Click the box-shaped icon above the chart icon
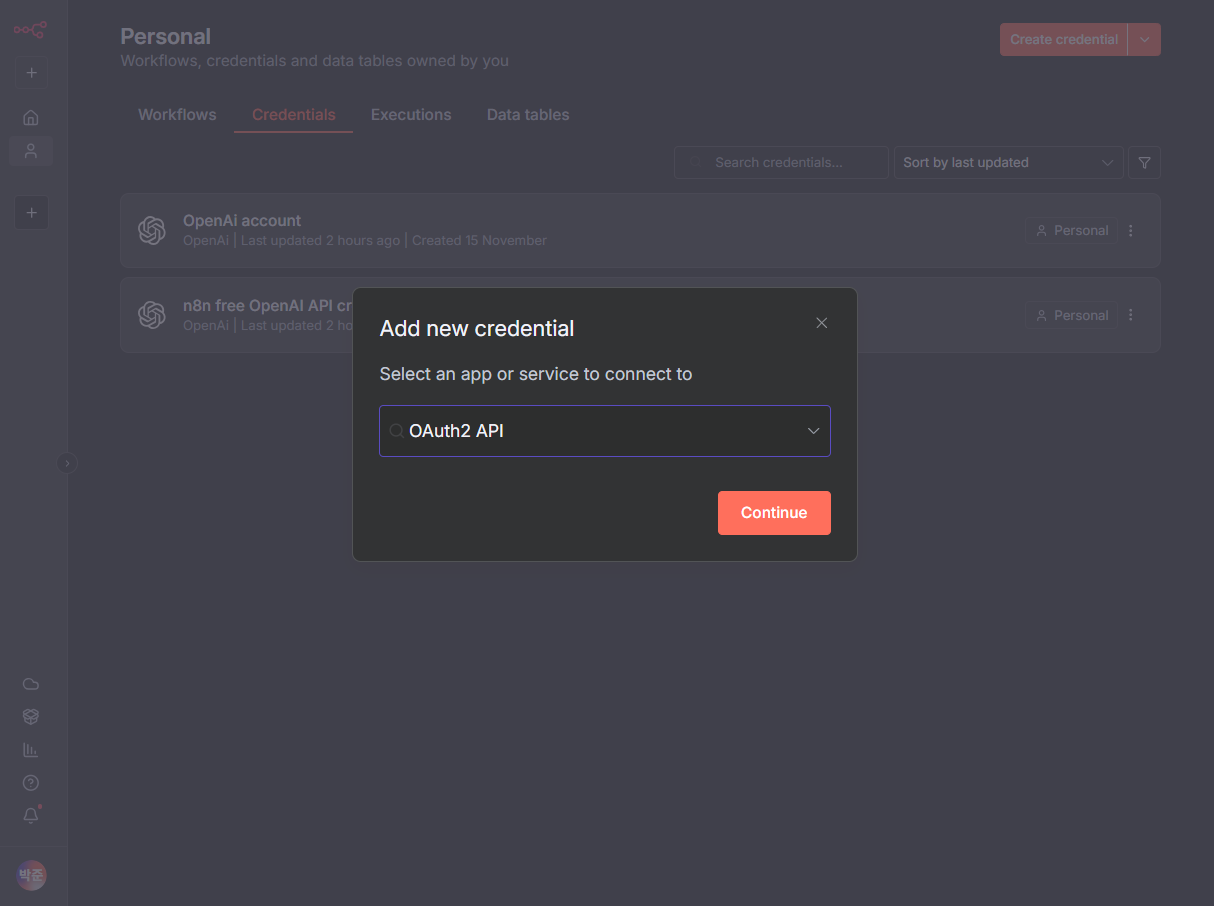The image size is (1214, 906). [31, 717]
